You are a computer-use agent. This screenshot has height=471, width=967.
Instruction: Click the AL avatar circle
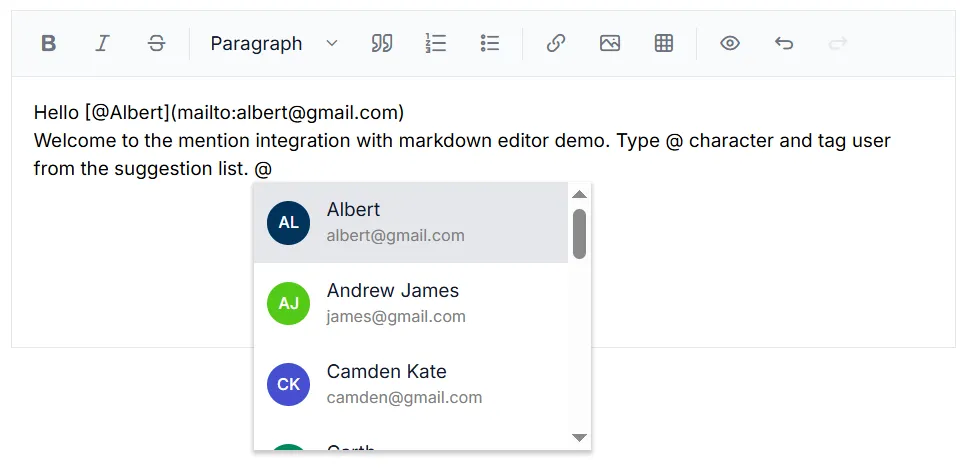point(288,223)
